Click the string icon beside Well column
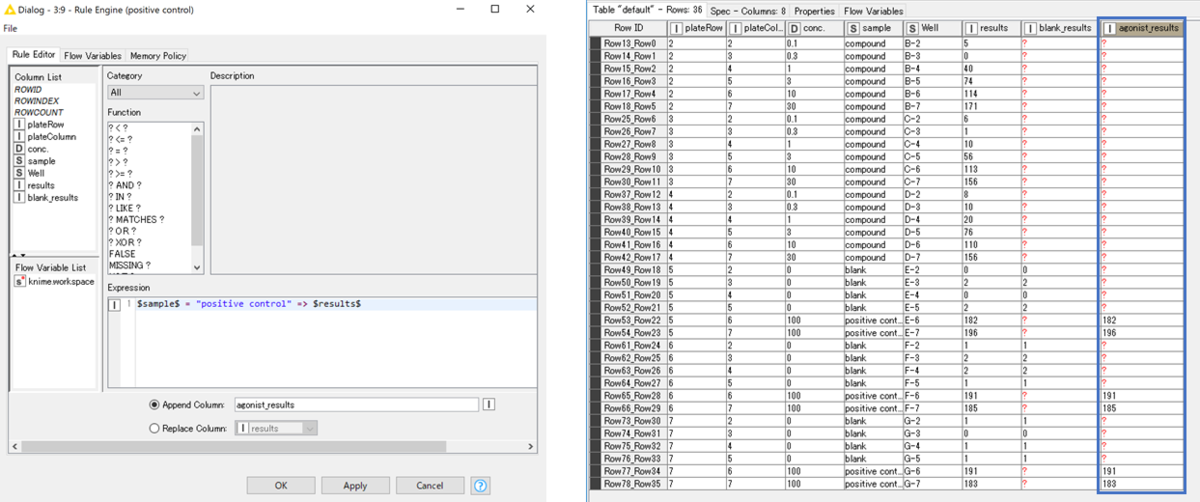 pyautogui.click(x=20, y=173)
